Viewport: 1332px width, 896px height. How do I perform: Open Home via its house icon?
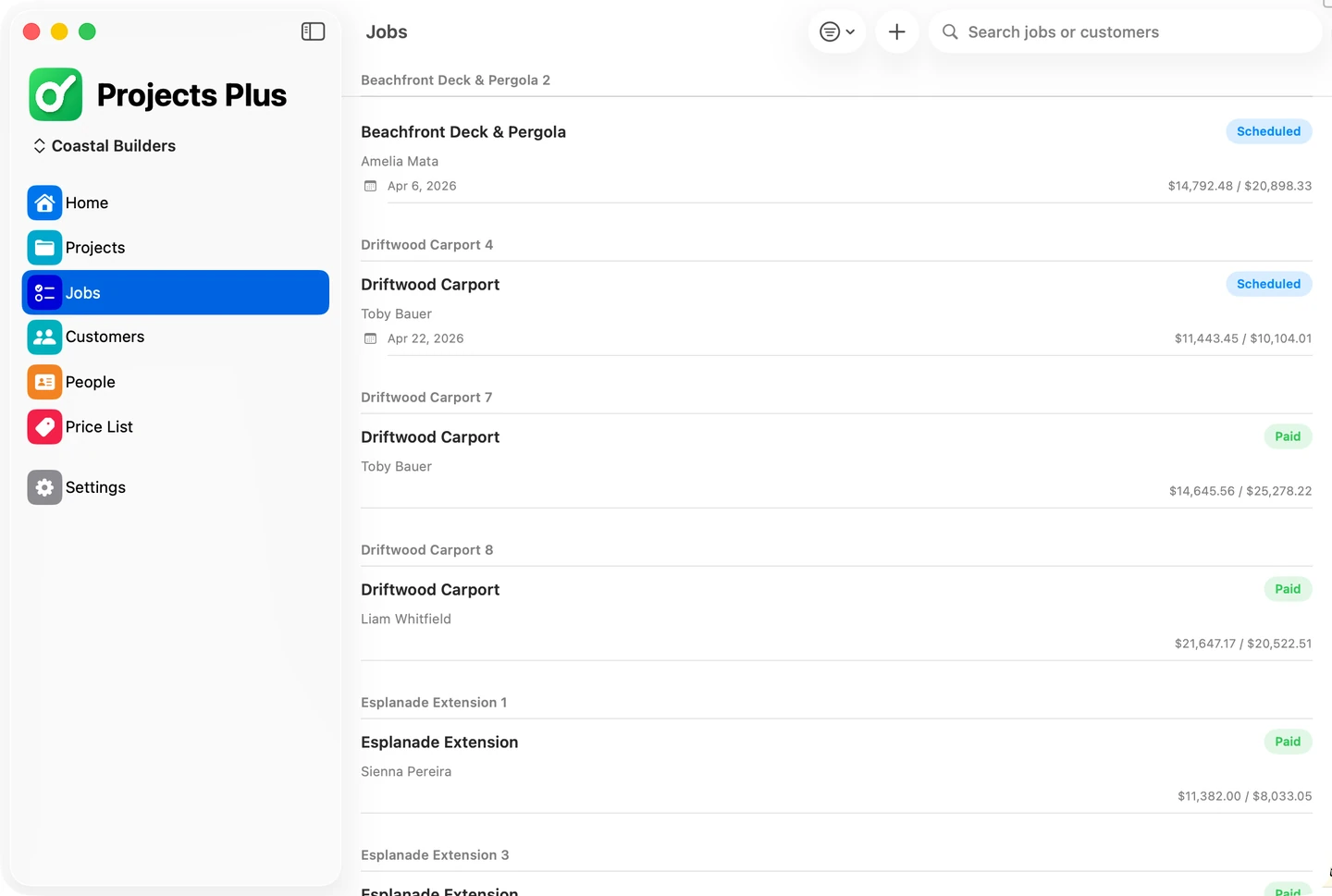[44, 203]
